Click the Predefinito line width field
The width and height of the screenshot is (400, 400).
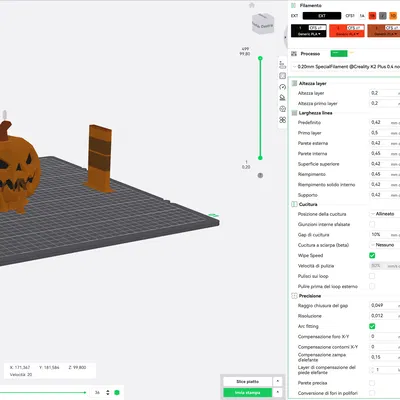(385, 122)
